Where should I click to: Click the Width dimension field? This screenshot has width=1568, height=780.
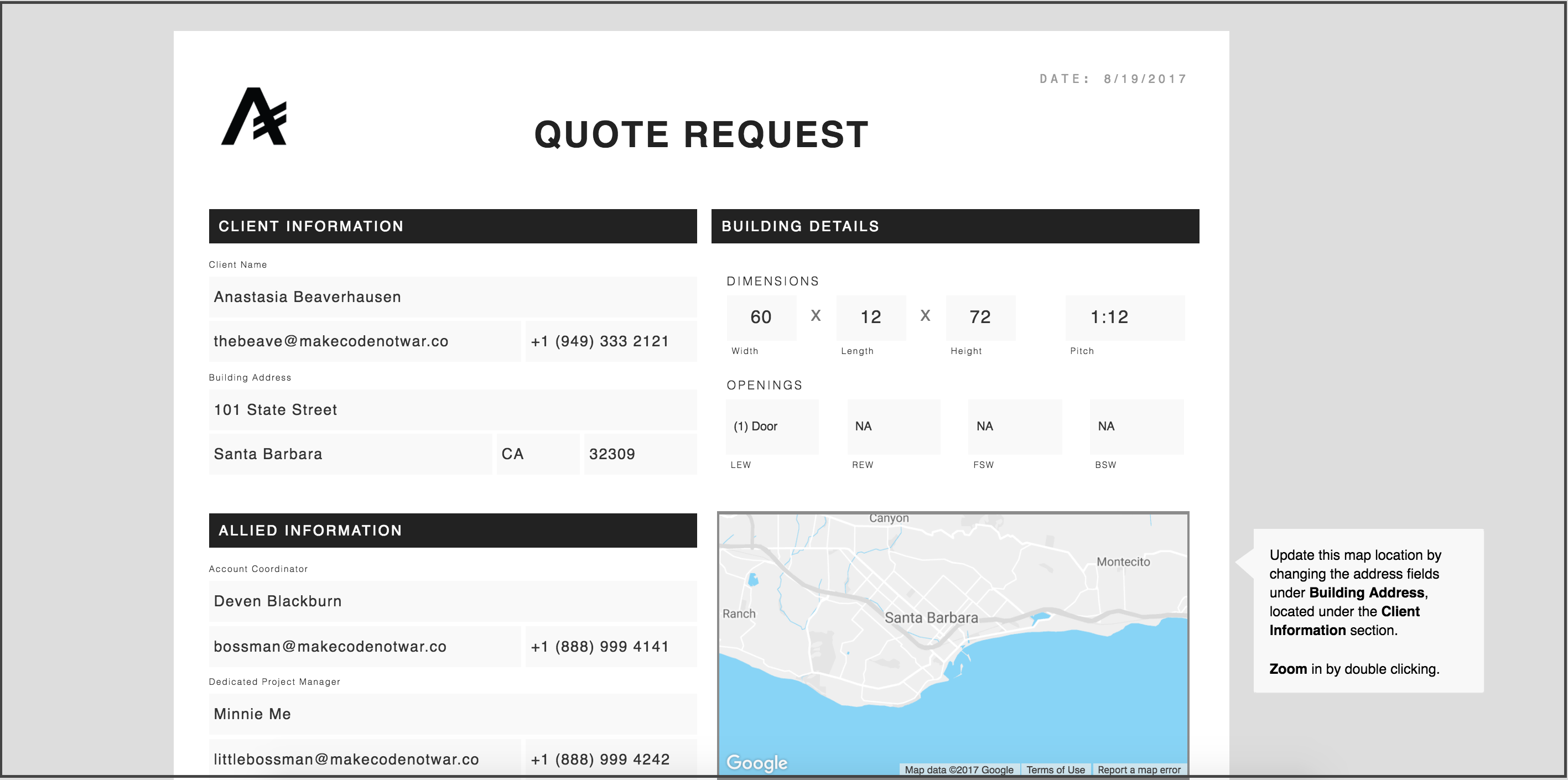[761, 318]
